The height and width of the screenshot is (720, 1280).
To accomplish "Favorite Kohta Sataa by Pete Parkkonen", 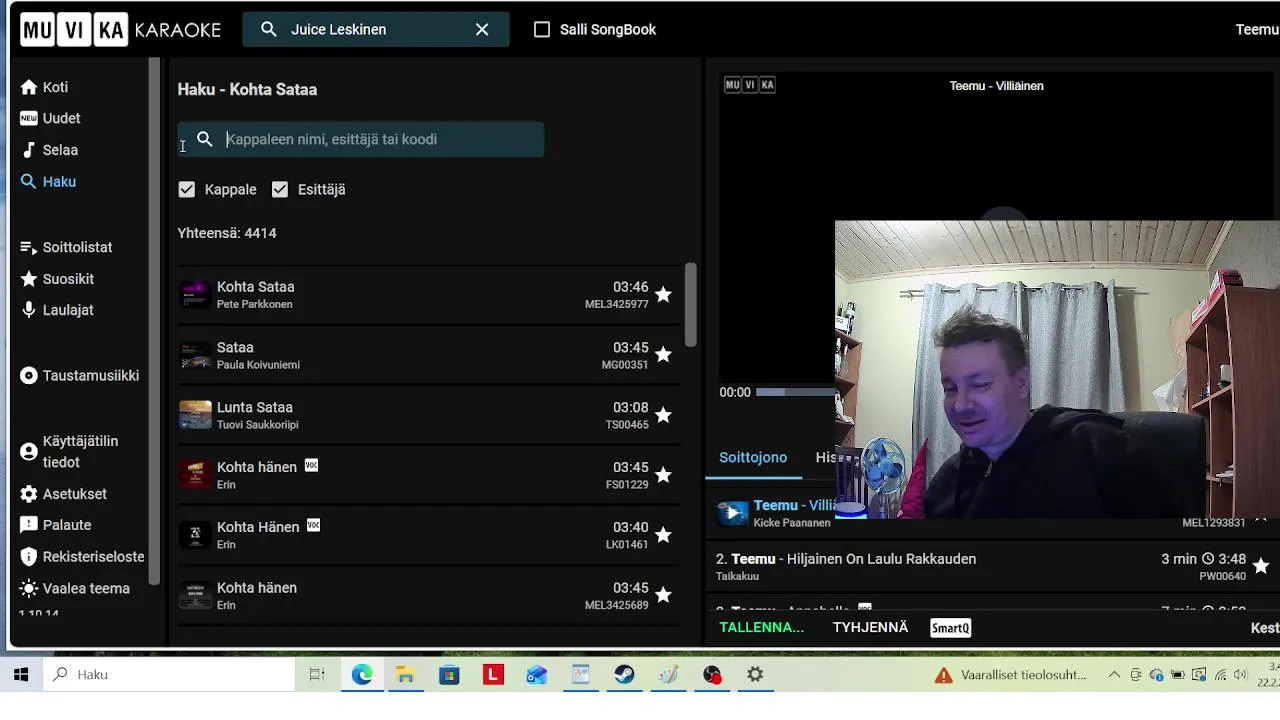I will [663, 295].
